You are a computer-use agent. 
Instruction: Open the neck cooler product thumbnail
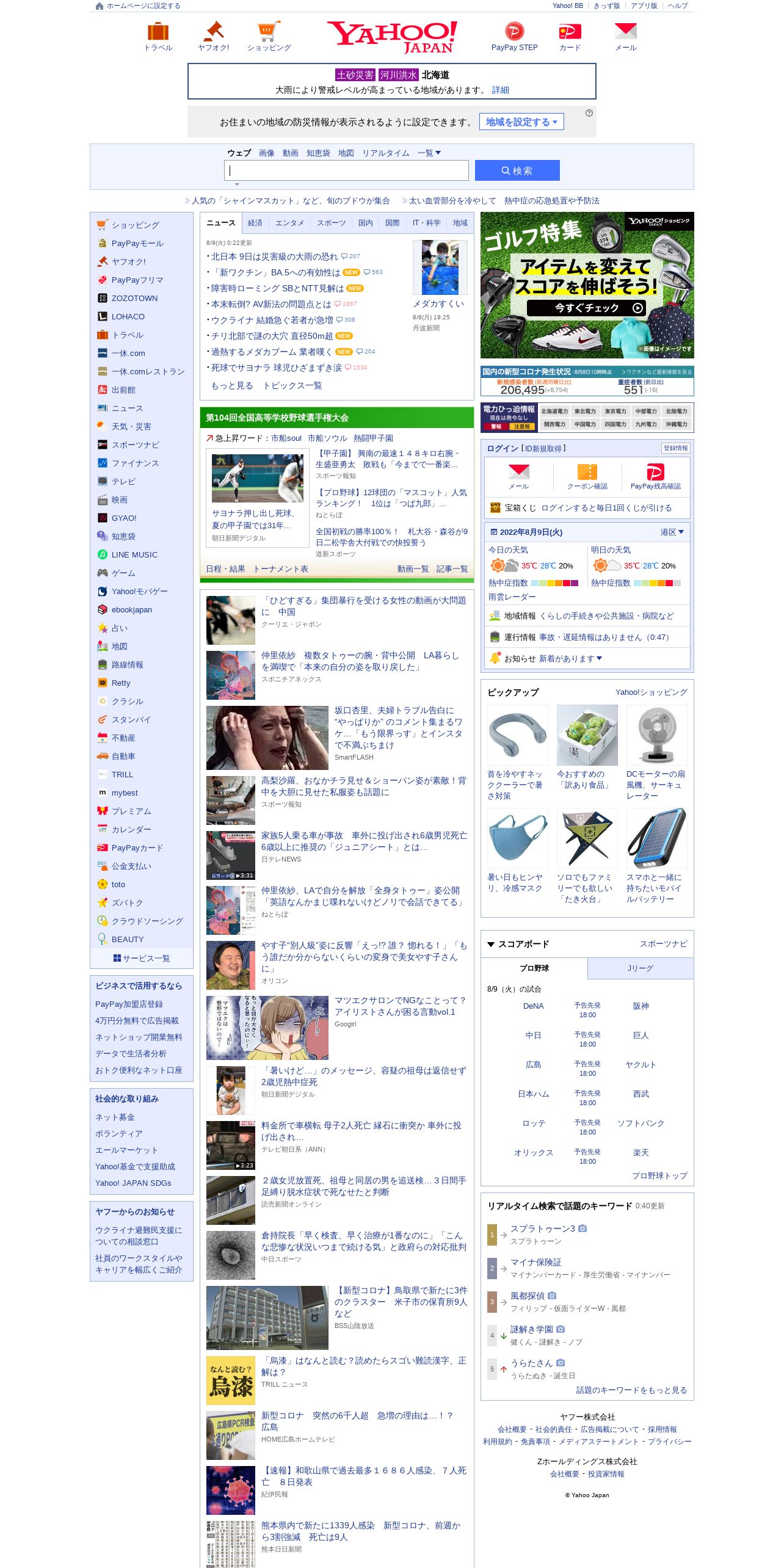tap(518, 735)
